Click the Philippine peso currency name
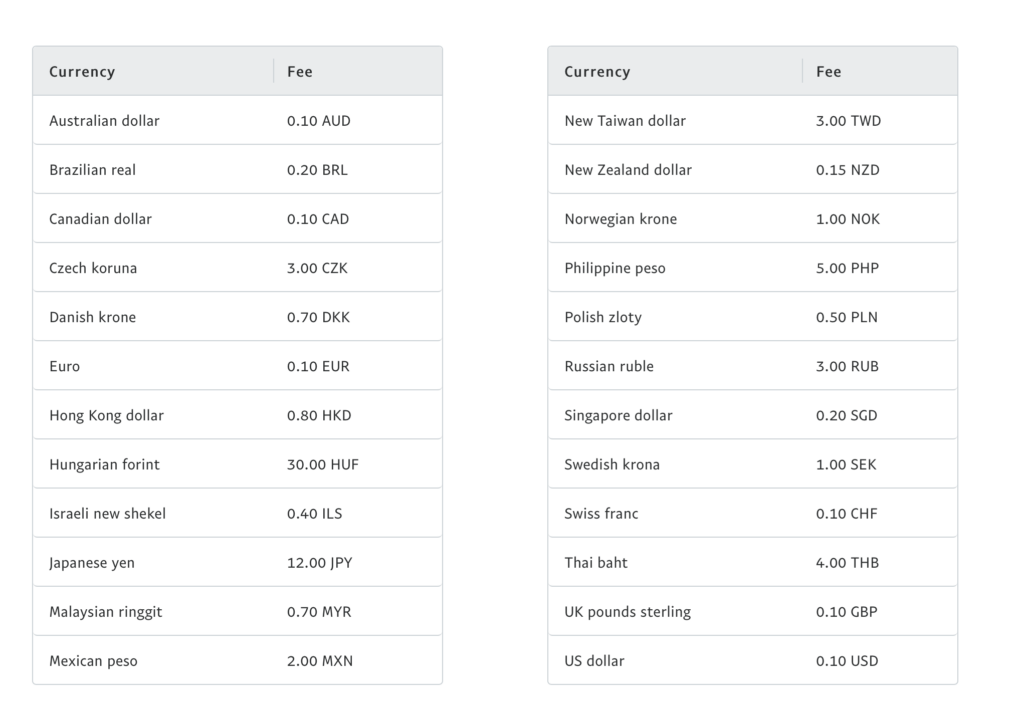This screenshot has width=1024, height=717. (x=615, y=268)
